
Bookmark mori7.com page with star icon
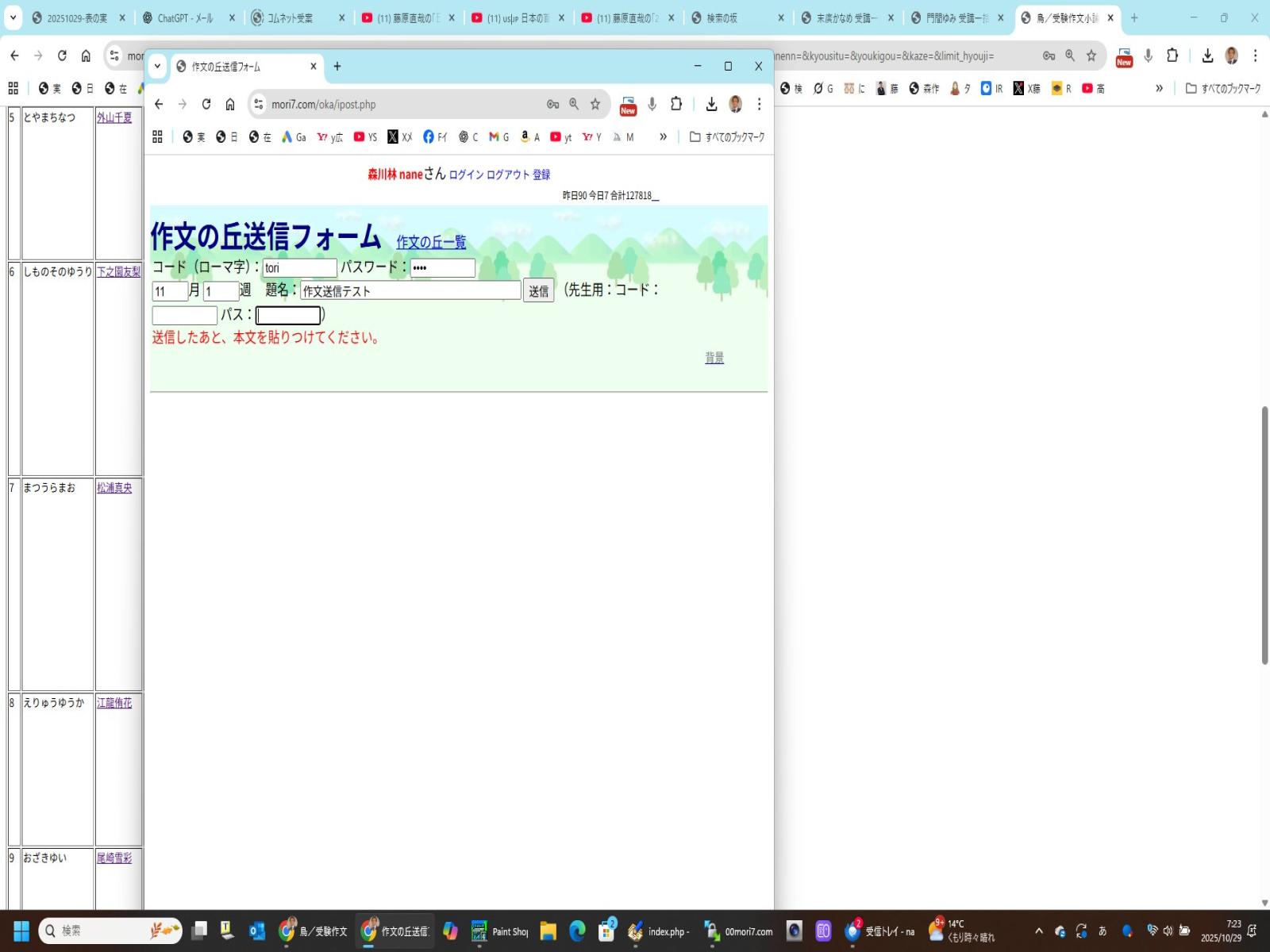(595, 104)
